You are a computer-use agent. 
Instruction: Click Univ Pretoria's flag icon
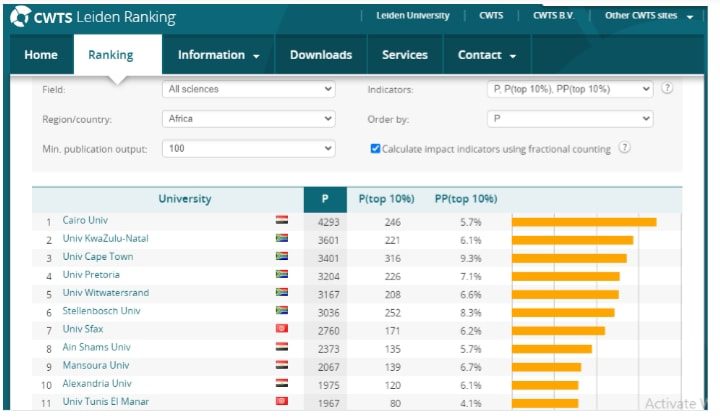tap(282, 274)
